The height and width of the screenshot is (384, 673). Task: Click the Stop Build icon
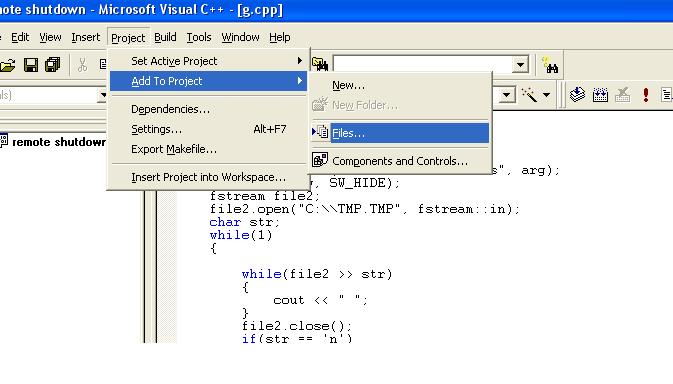622,94
